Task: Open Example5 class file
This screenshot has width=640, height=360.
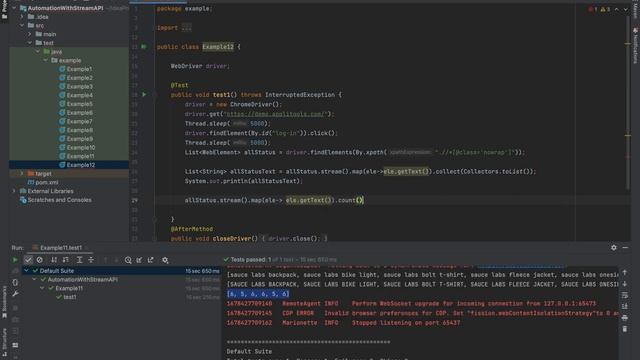Action: coord(76,104)
